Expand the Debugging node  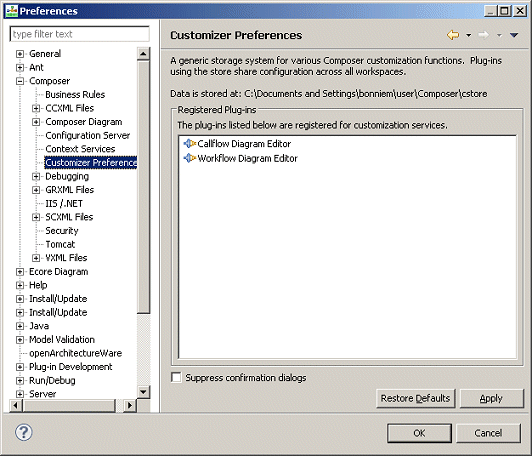pyautogui.click(x=36, y=176)
